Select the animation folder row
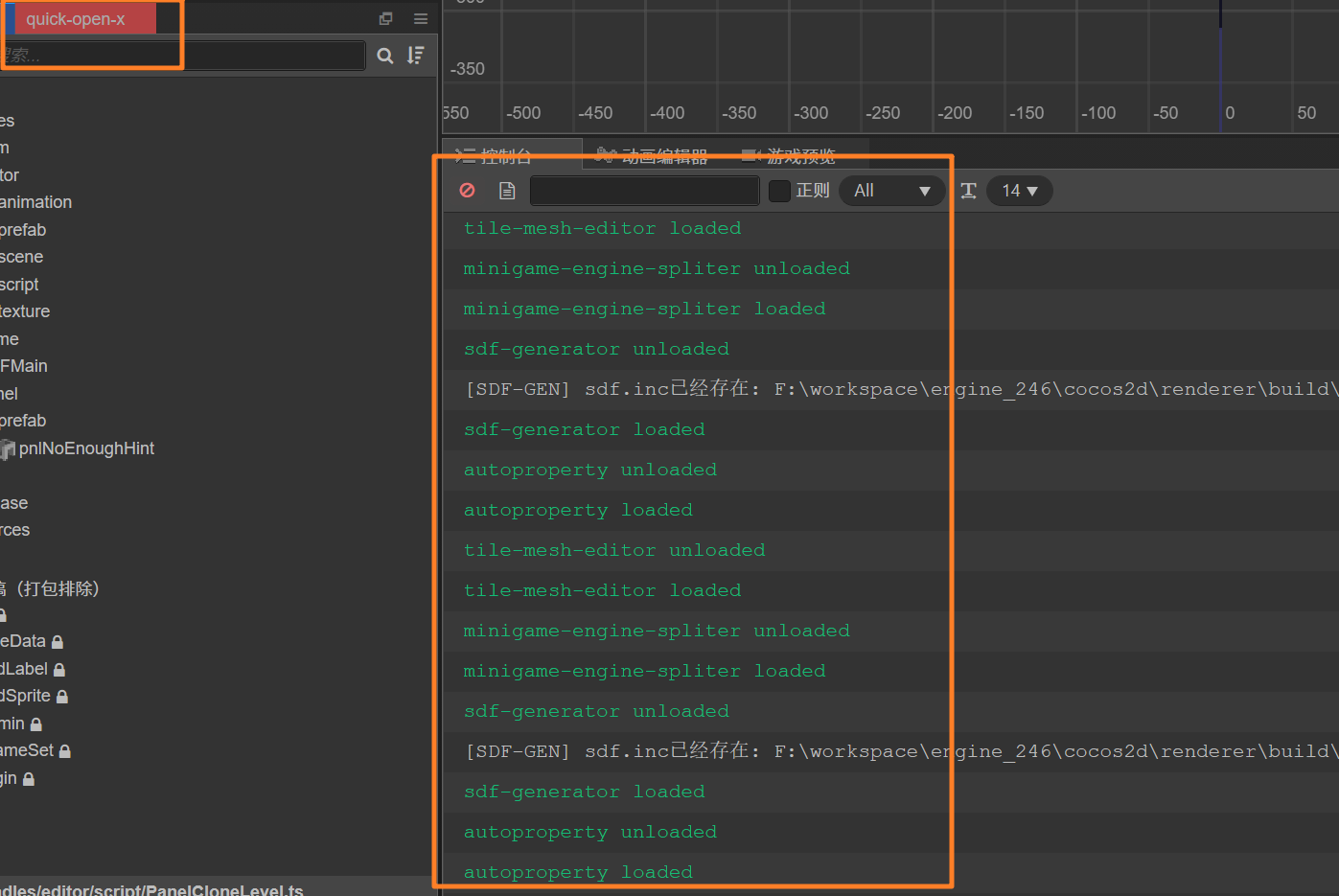 pos(36,202)
